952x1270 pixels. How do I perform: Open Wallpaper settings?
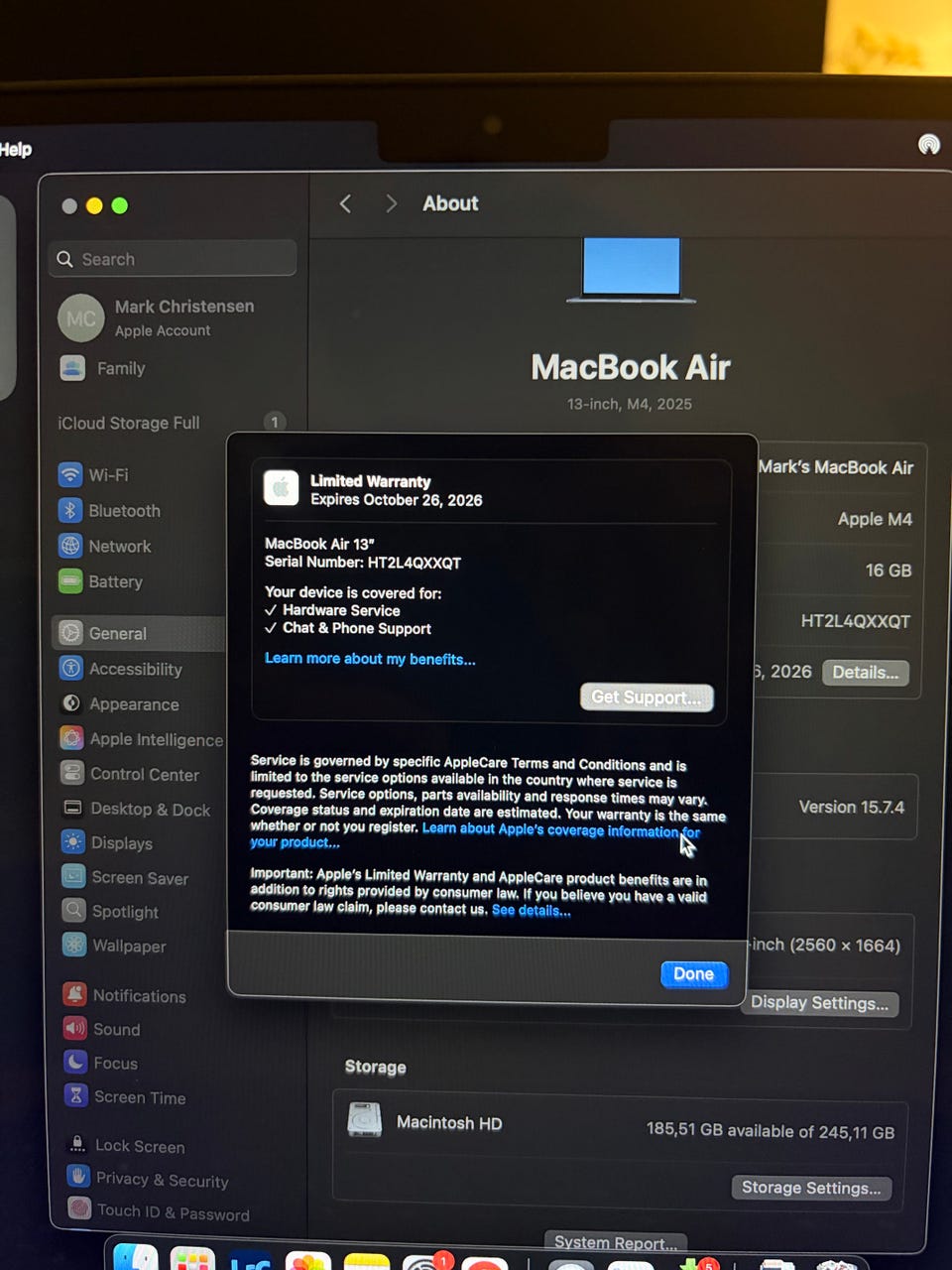click(x=114, y=946)
